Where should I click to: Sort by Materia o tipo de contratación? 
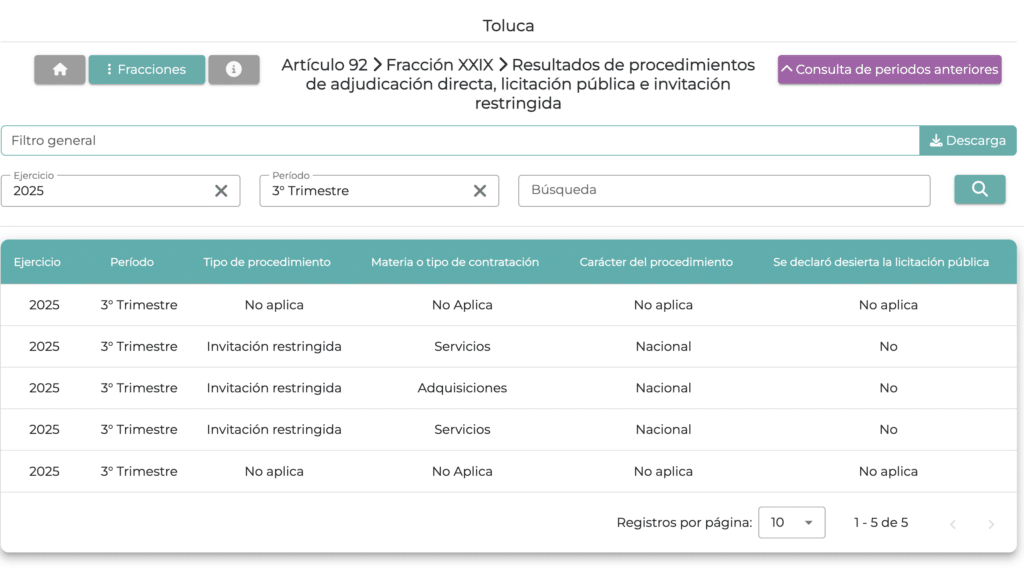(455, 262)
